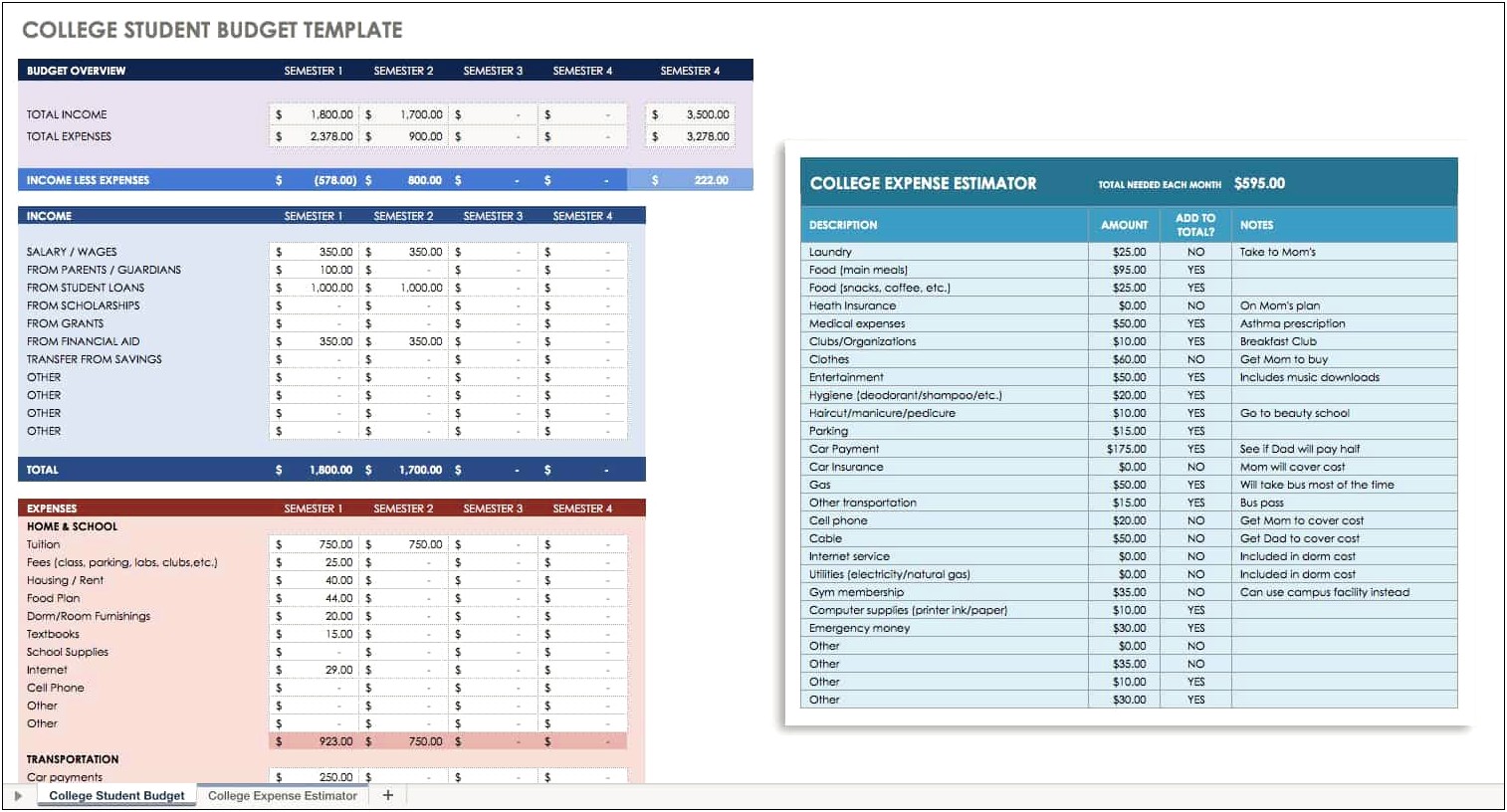Select the Cell phone description cell
Viewport: 1507px width, 812px height.
[x=944, y=520]
